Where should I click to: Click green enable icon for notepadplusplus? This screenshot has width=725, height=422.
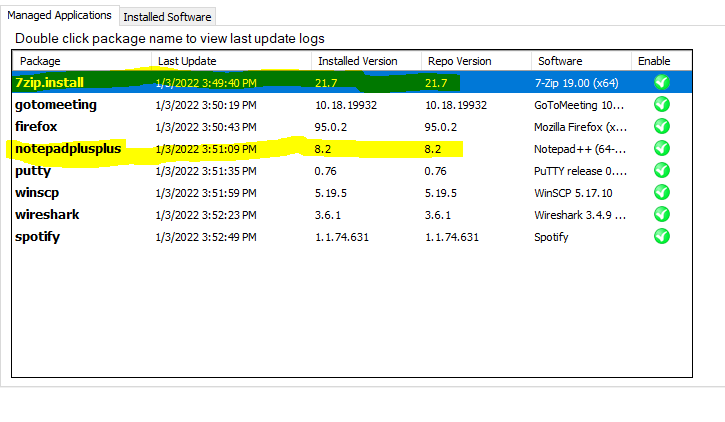(661, 148)
